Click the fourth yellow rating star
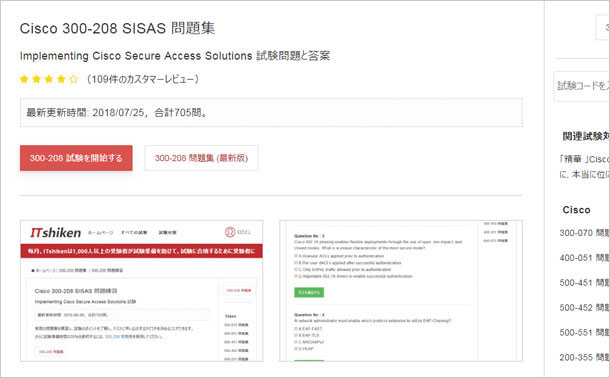 (x=61, y=79)
